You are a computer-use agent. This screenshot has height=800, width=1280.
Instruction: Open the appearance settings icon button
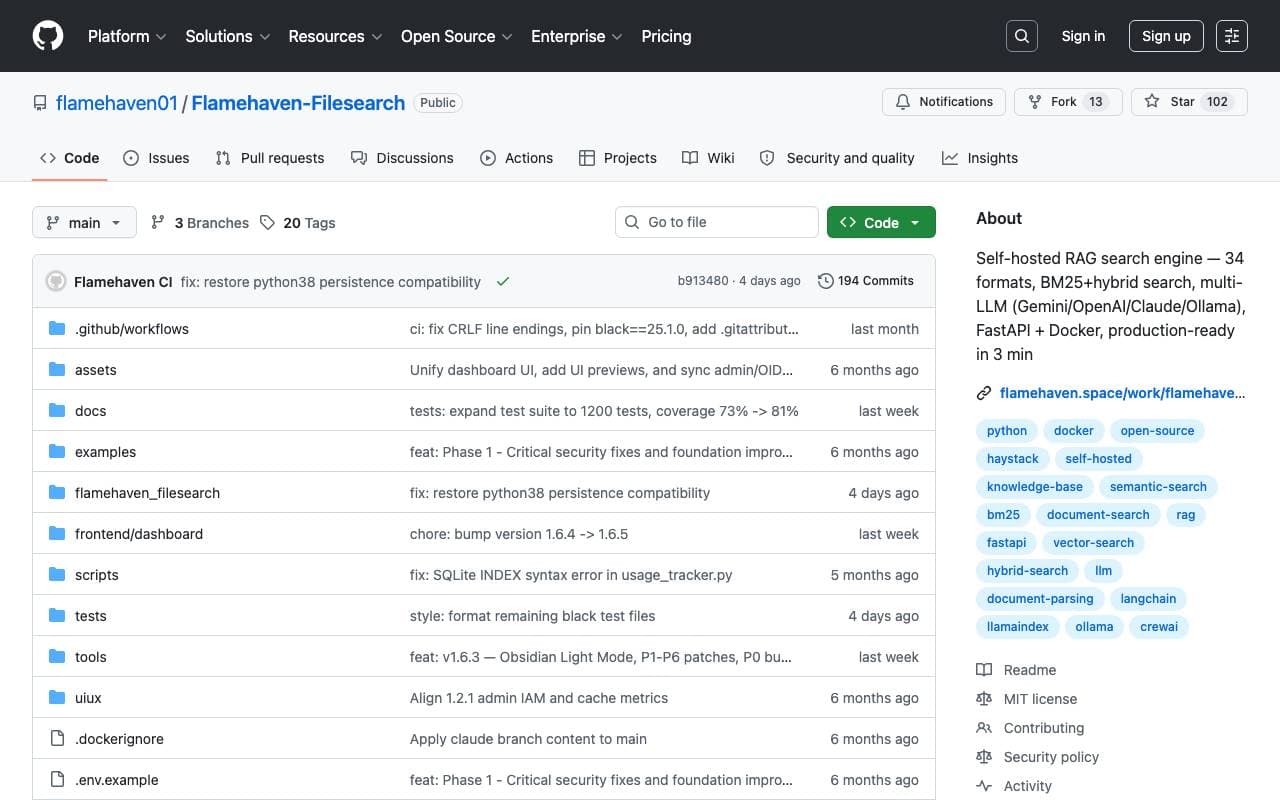point(1232,36)
